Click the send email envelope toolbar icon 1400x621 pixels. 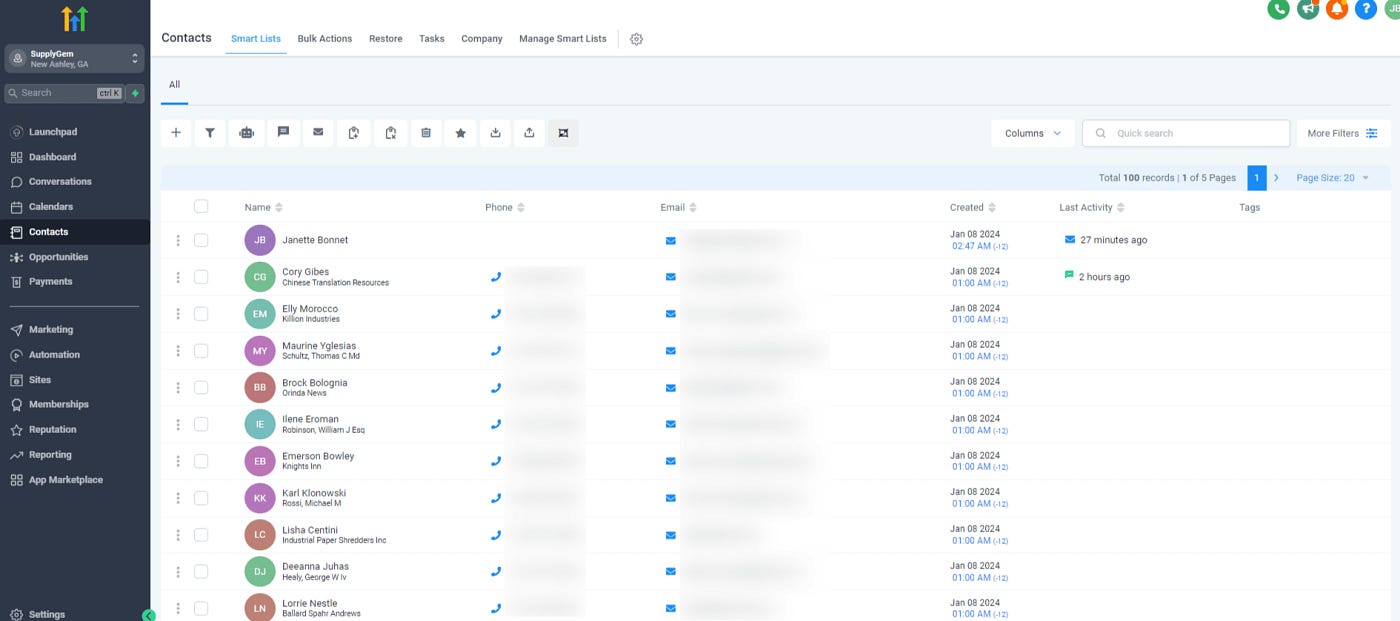click(x=318, y=133)
